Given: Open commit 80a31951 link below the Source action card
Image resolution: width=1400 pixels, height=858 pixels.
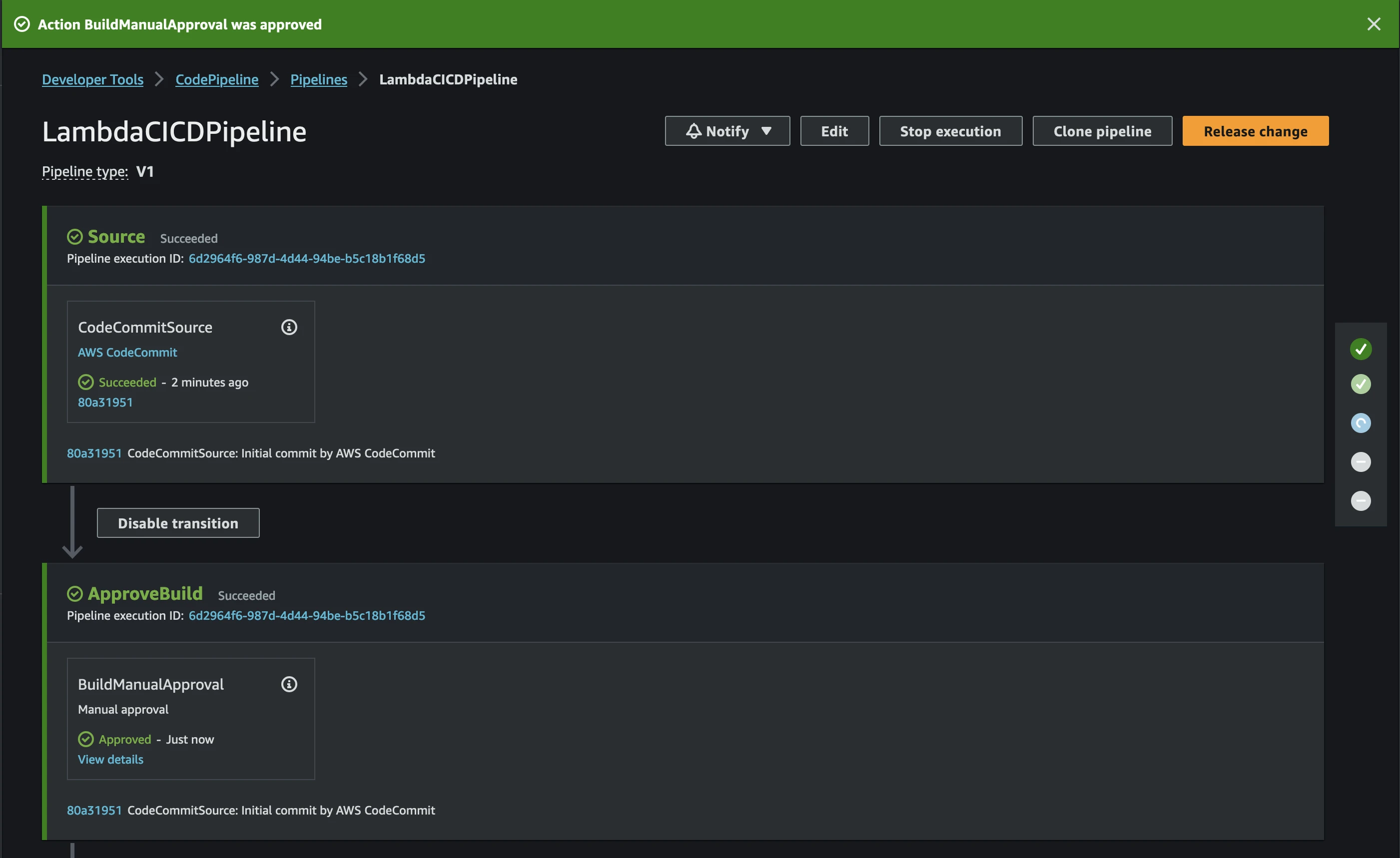Looking at the screenshot, I should (x=94, y=453).
